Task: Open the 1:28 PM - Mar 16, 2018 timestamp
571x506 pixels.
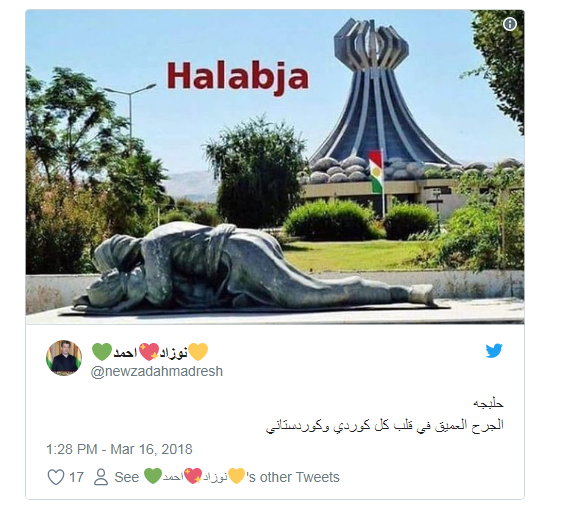Action: coord(119,449)
